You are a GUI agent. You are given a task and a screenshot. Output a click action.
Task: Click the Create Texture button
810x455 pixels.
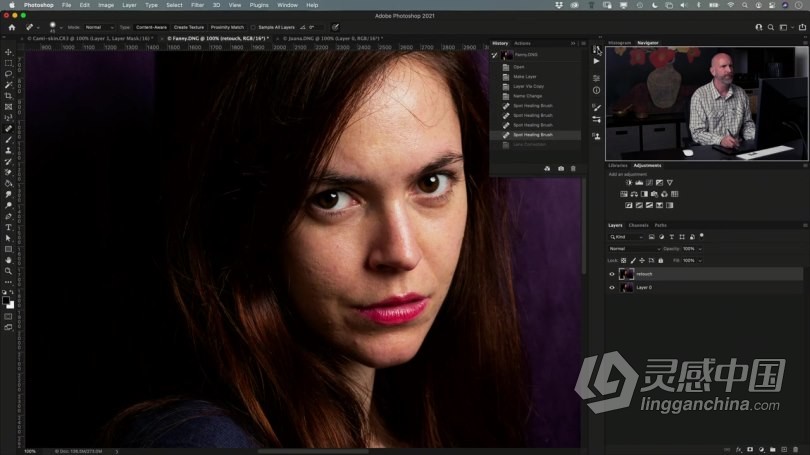[x=188, y=27]
